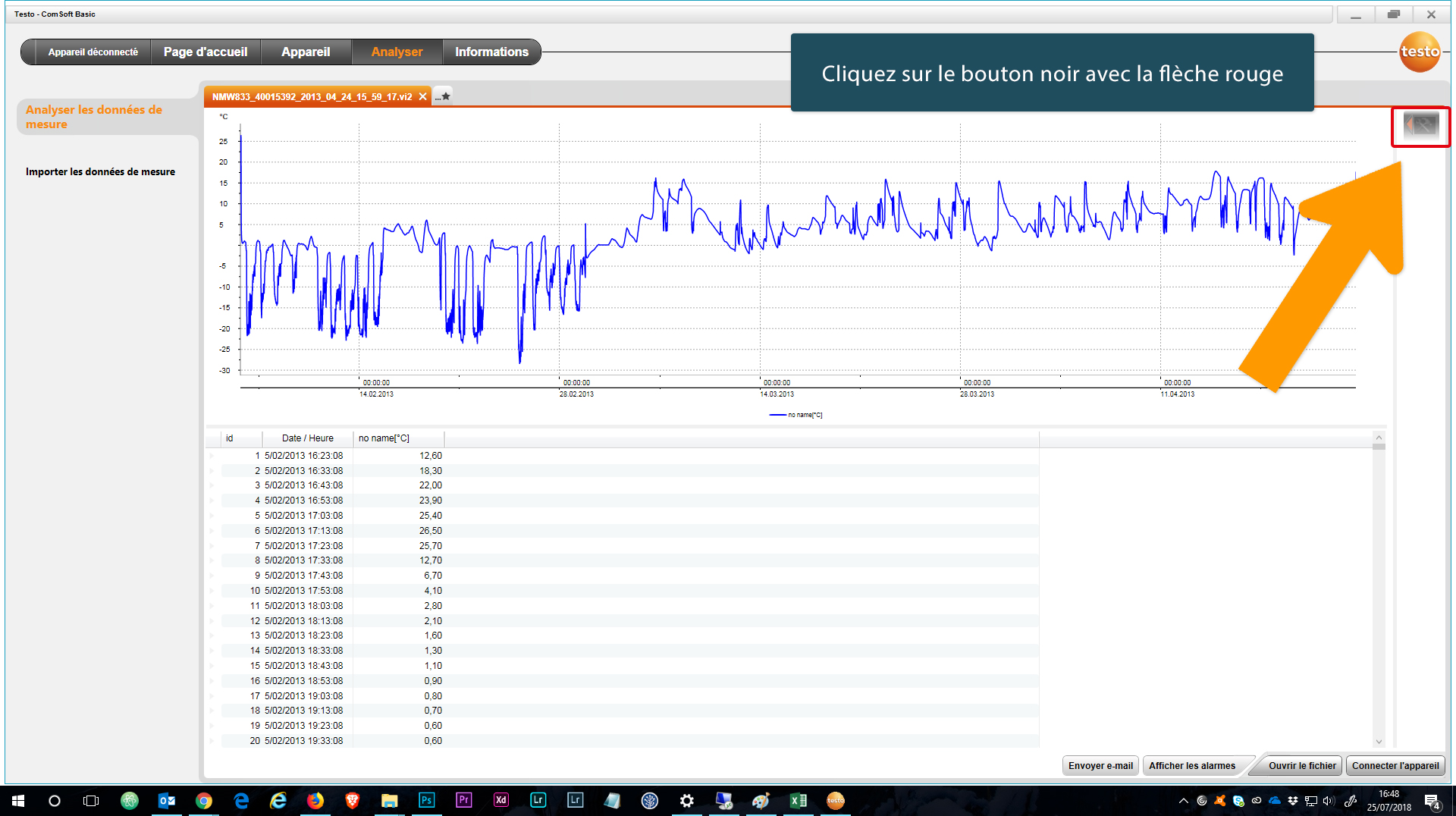Open Premiere Pro from taskbar
Image resolution: width=1456 pixels, height=816 pixels.
pyautogui.click(x=464, y=801)
